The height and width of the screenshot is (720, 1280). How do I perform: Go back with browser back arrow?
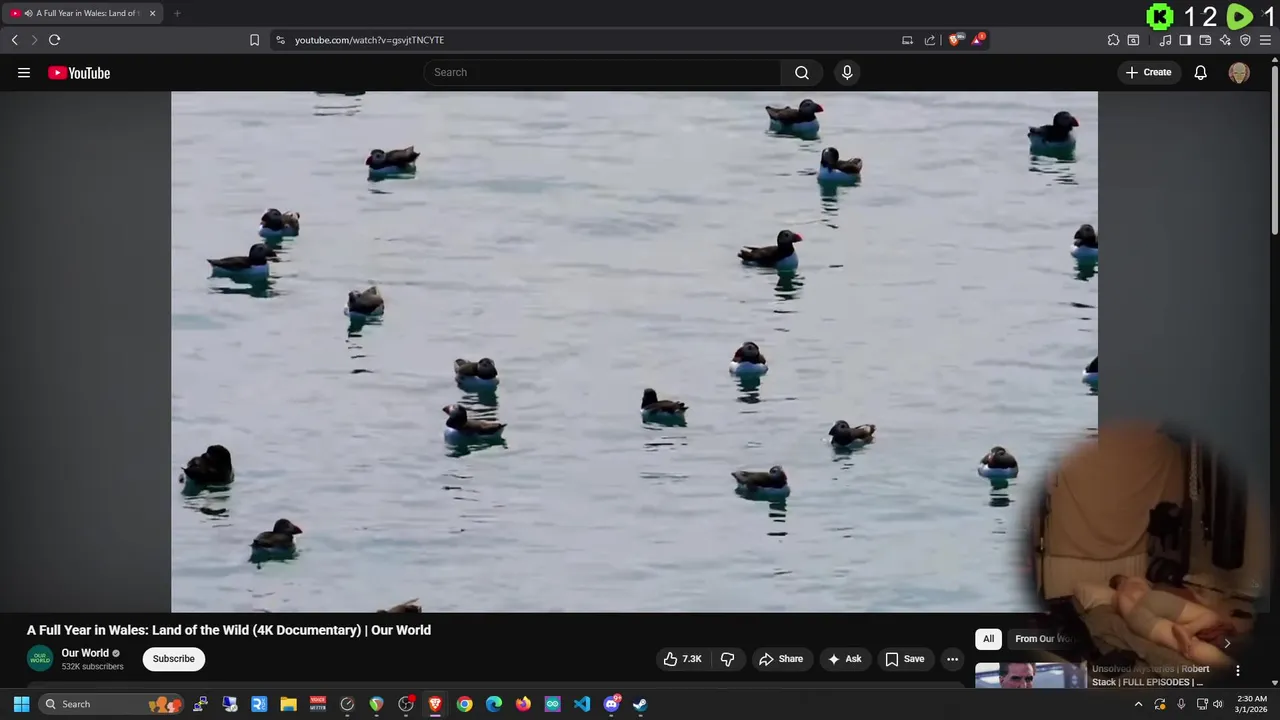tap(14, 40)
